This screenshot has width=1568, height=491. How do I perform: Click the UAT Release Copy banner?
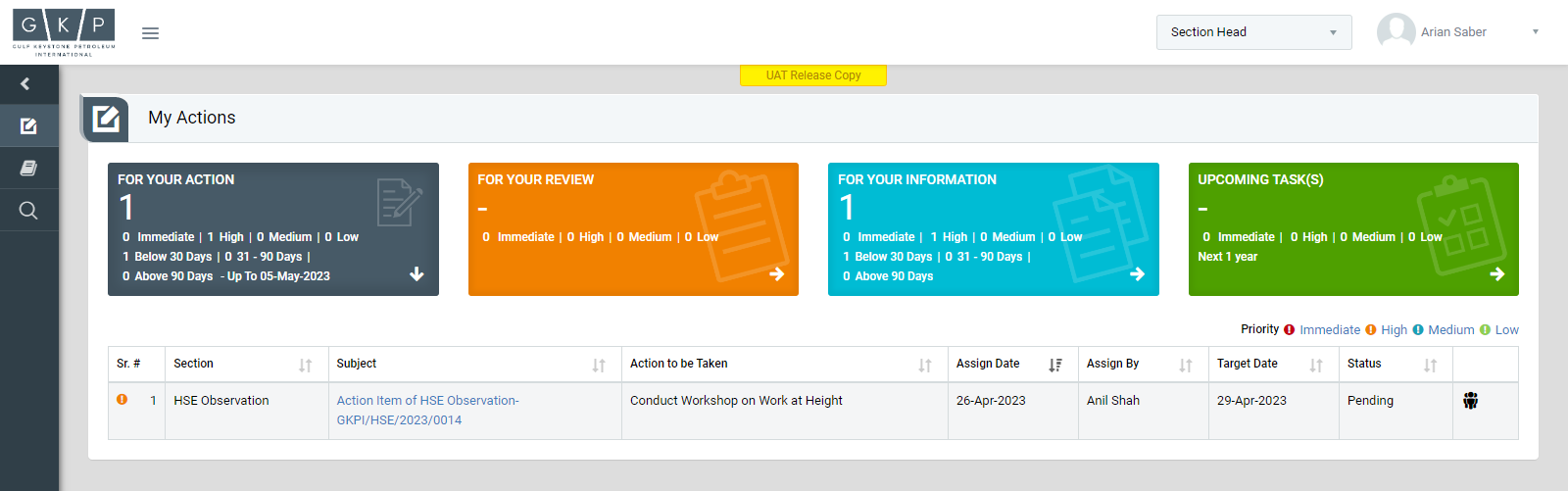(813, 75)
